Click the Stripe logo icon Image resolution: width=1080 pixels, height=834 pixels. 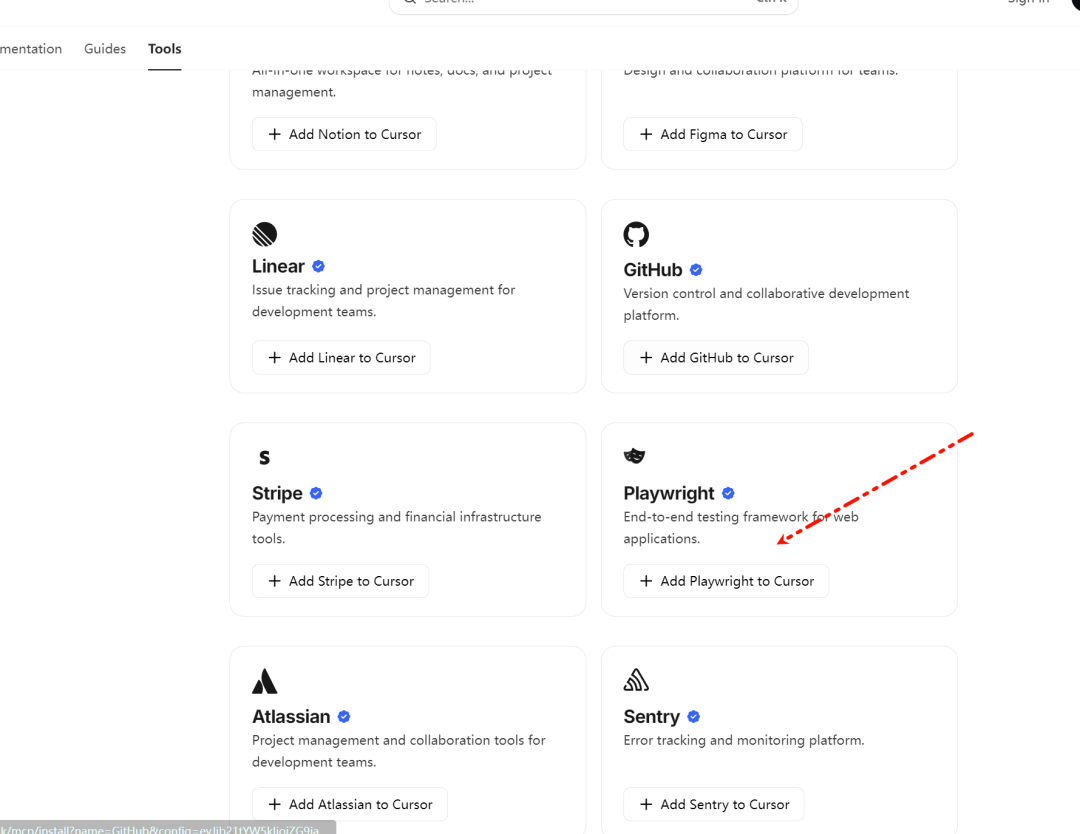[x=264, y=458]
